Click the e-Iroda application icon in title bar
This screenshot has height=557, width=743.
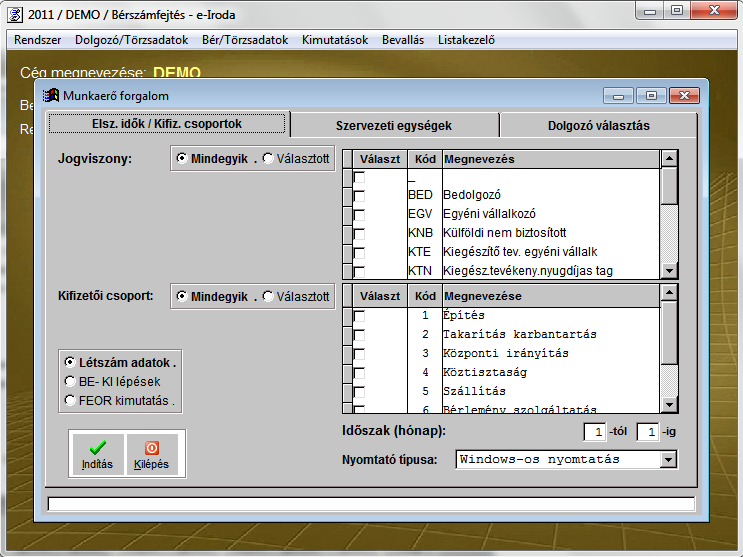pyautogui.click(x=15, y=11)
